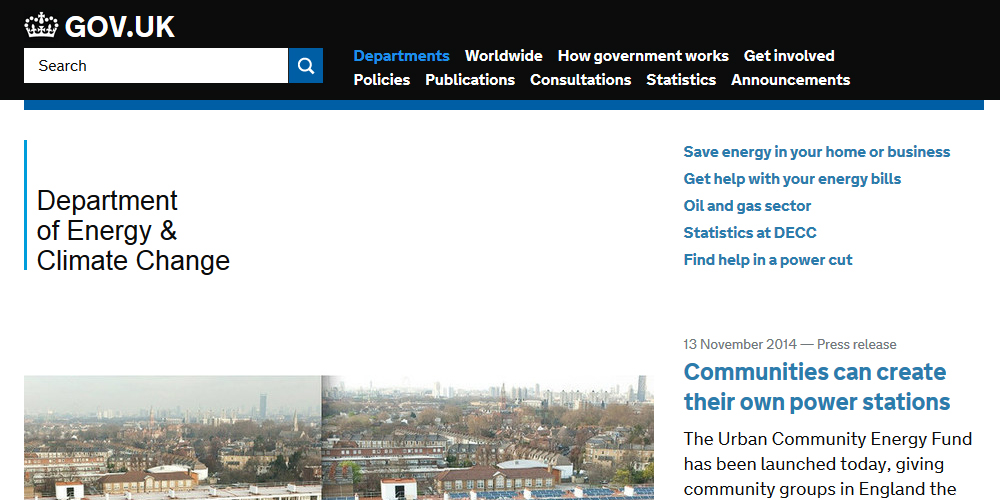Open Communities can create their own power stations
The height and width of the screenshot is (500, 1000).
pos(816,386)
